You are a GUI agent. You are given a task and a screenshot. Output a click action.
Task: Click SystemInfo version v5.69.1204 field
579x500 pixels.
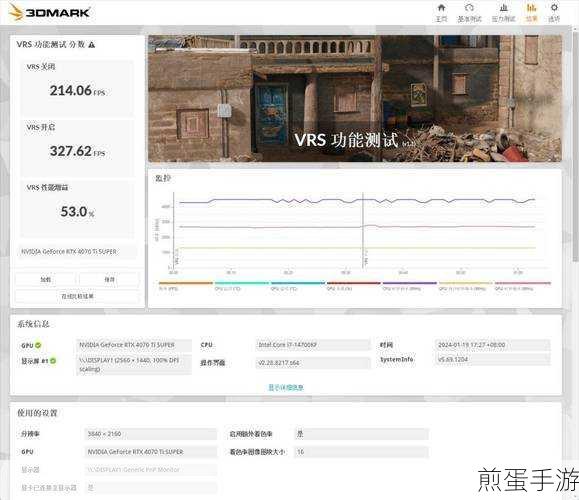tap(493, 359)
